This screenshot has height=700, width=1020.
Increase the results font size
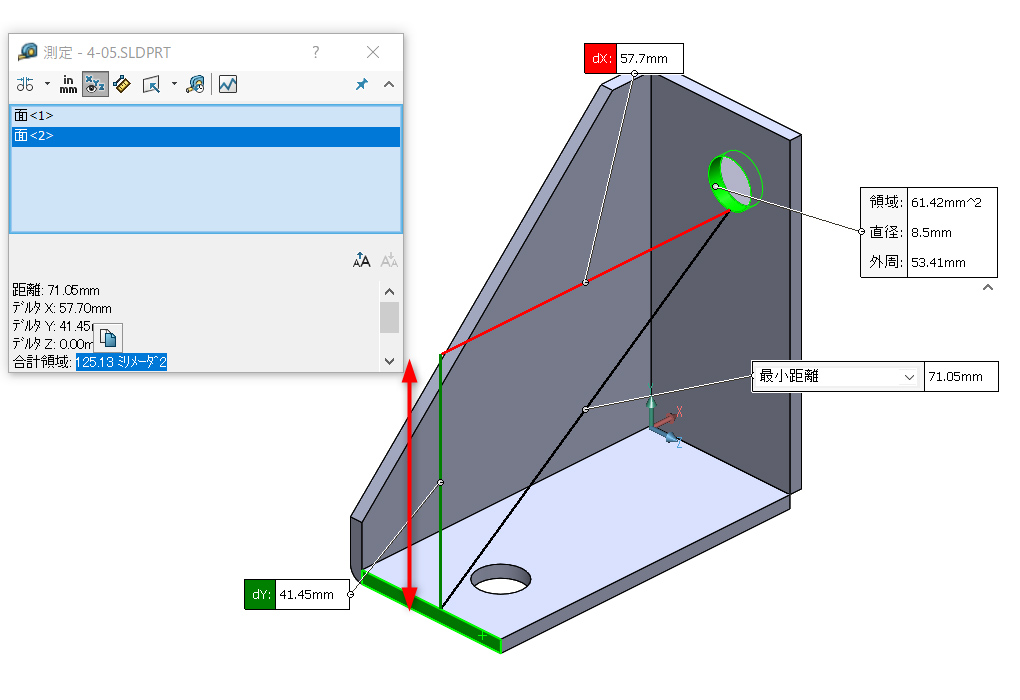tap(362, 260)
